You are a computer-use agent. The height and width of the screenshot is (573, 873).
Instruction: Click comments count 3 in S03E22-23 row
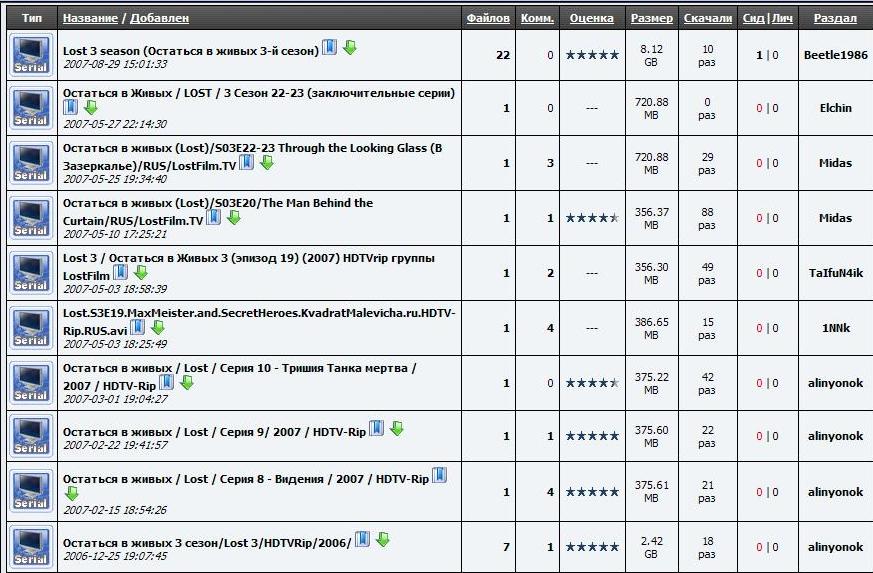pos(550,163)
